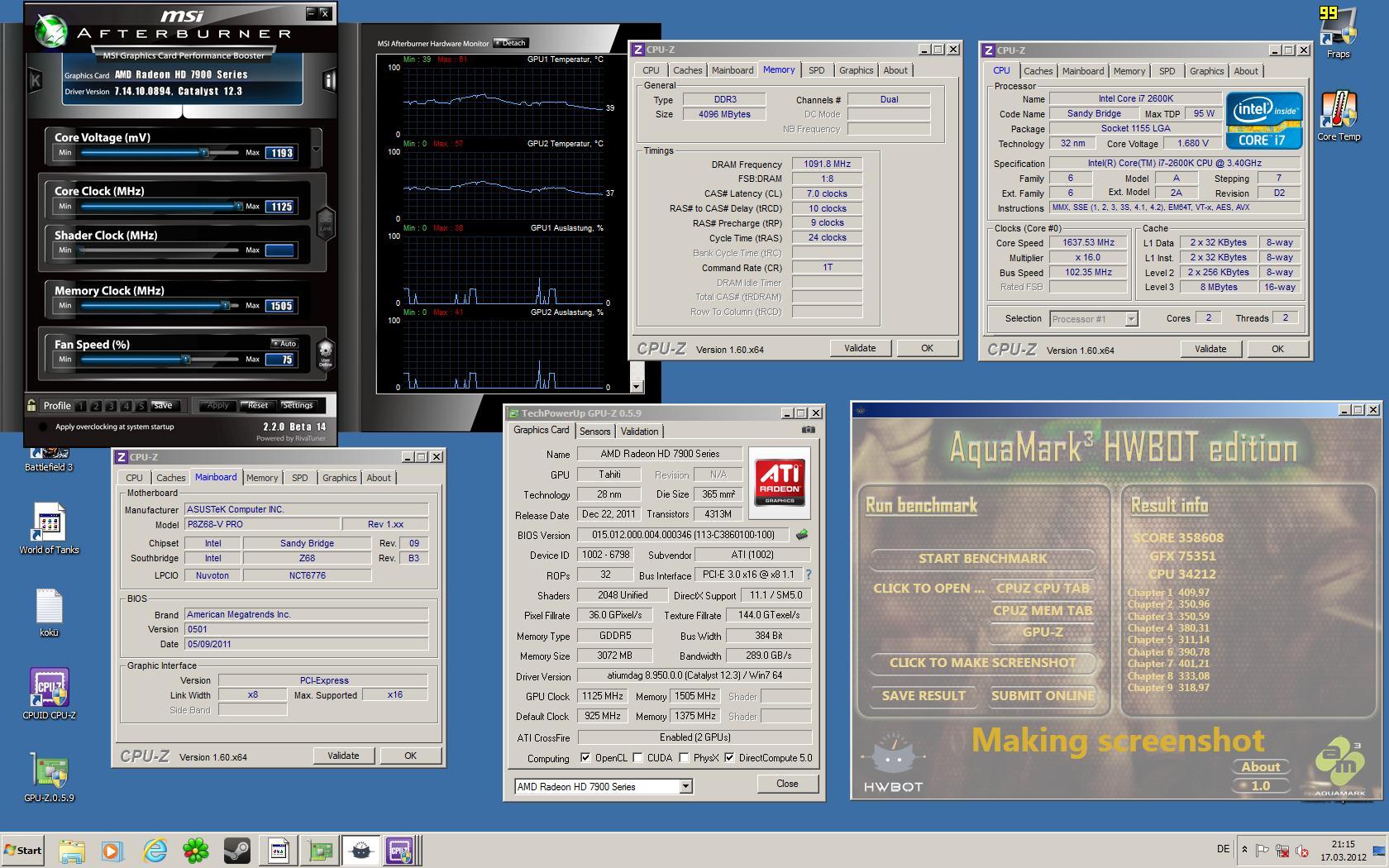Open the Caches tab in the CPU-Z mainboard window
This screenshot has height=868, width=1389.
(x=170, y=478)
